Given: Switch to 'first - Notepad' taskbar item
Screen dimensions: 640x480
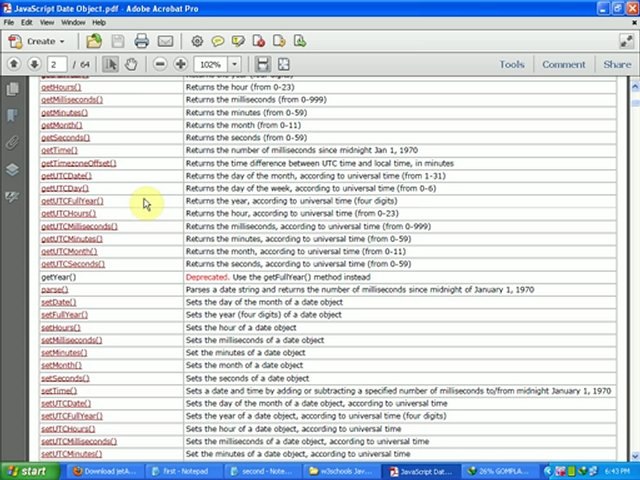Looking at the screenshot, I should [x=182, y=471].
